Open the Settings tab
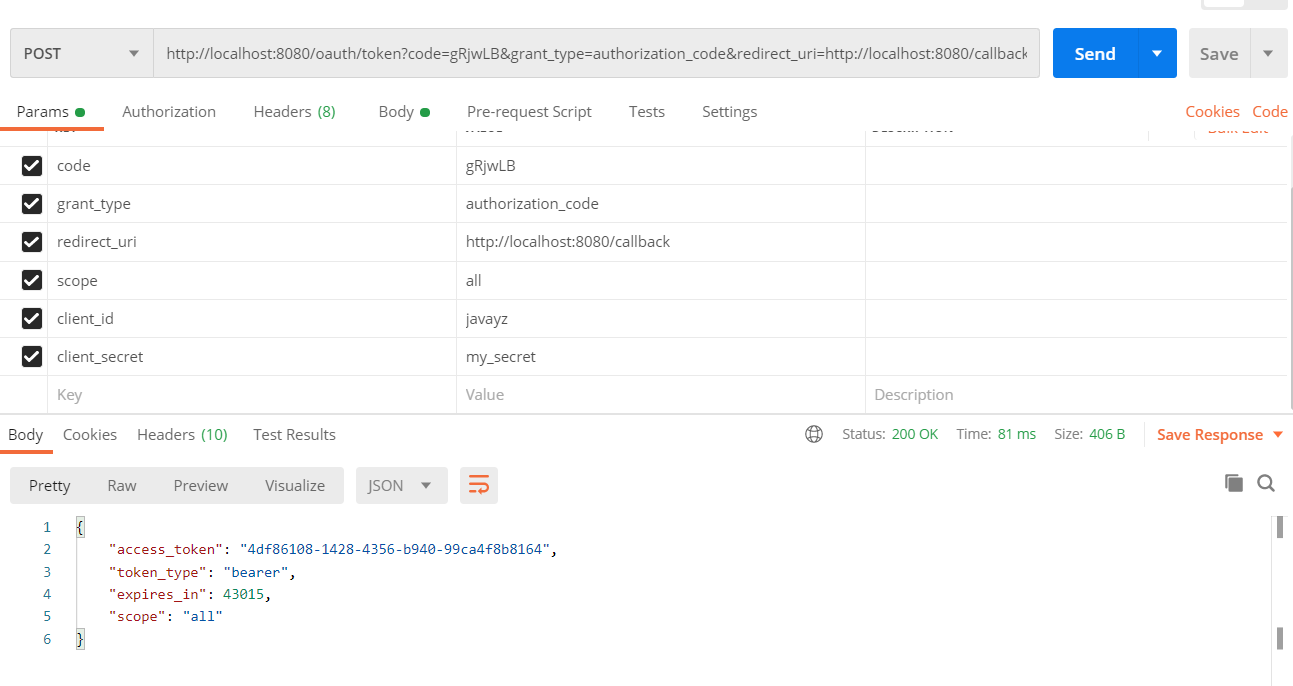Screen dimensions: 1293x686 click(729, 112)
